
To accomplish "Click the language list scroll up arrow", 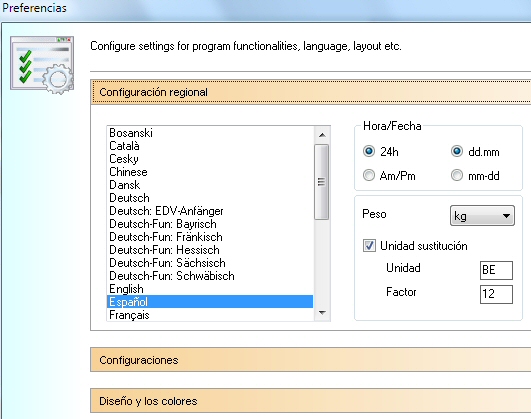I will pos(322,135).
